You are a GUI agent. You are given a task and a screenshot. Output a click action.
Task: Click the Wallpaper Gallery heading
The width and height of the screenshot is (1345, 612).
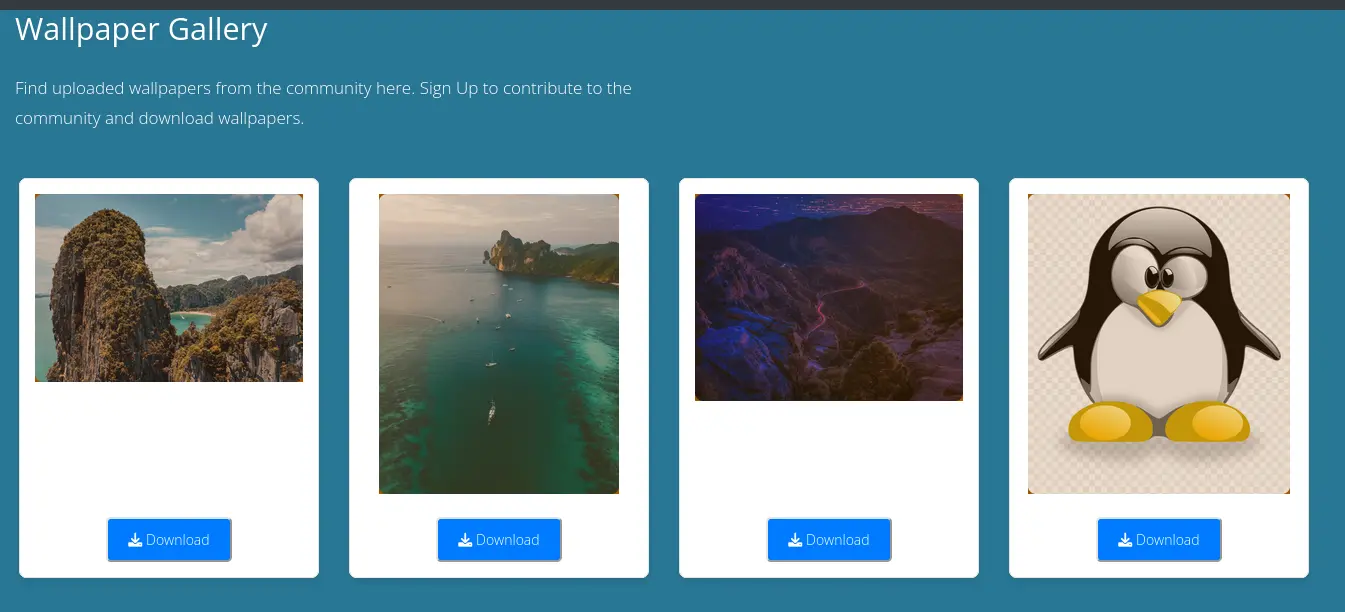(141, 30)
